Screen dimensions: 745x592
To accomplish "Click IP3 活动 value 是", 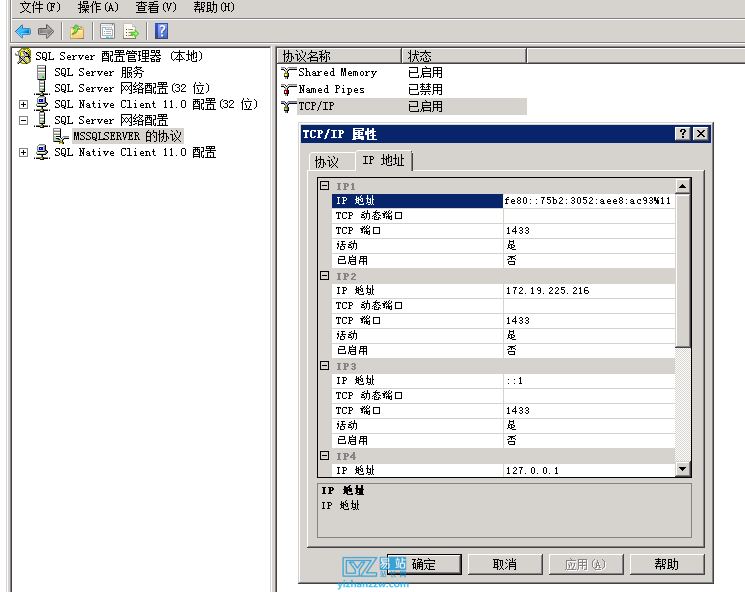I will point(589,425).
